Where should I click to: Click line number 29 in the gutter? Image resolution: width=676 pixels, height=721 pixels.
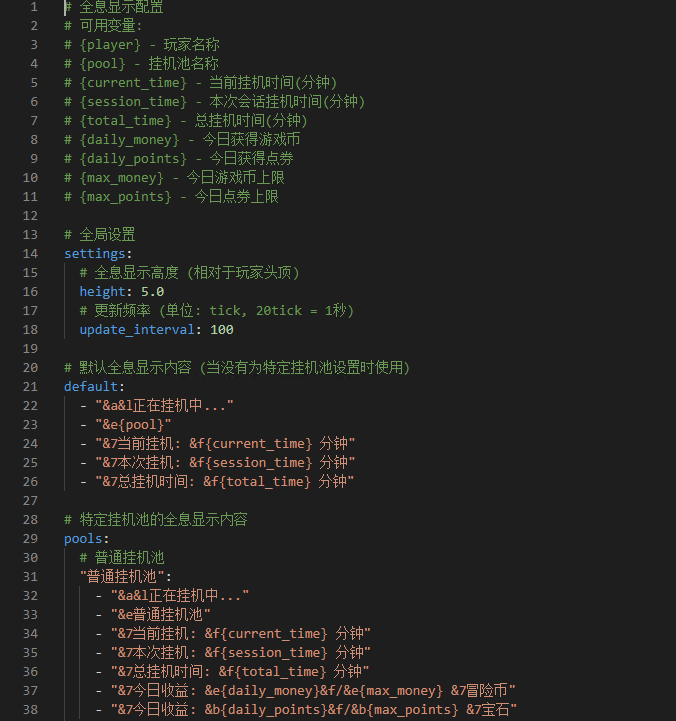point(31,538)
